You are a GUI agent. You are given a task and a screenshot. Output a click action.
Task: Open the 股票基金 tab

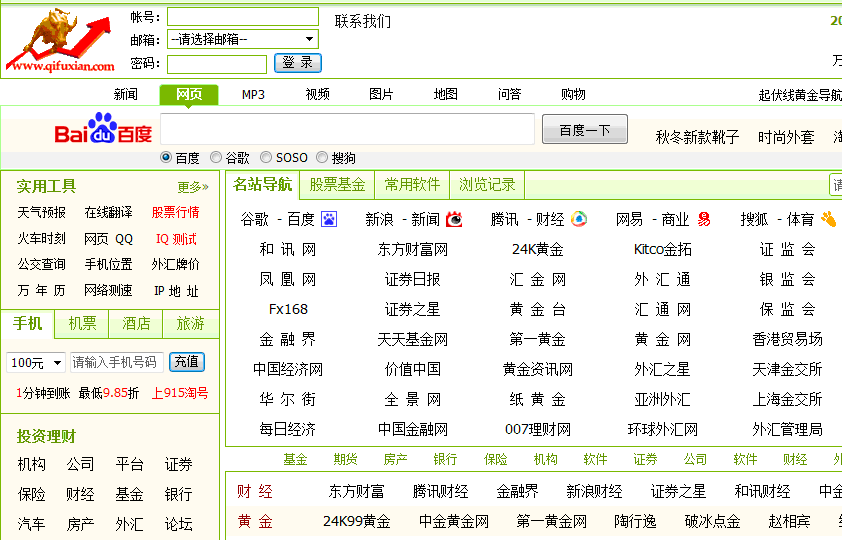click(337, 185)
